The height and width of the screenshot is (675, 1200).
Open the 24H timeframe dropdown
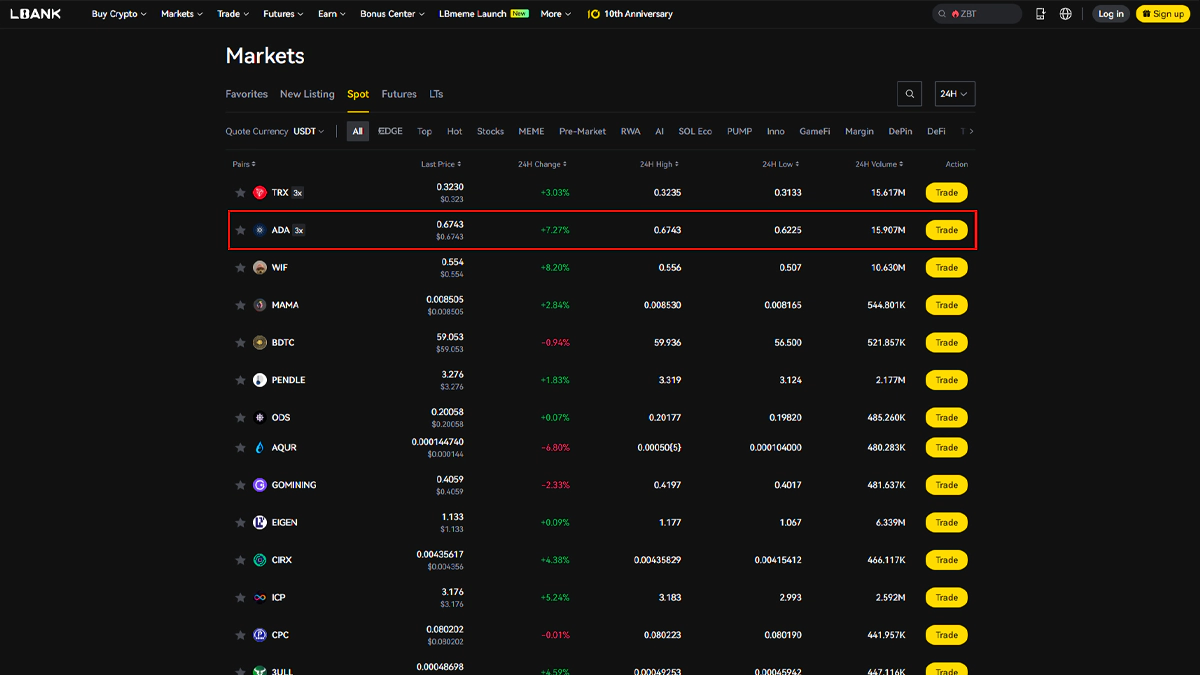[x=954, y=94]
